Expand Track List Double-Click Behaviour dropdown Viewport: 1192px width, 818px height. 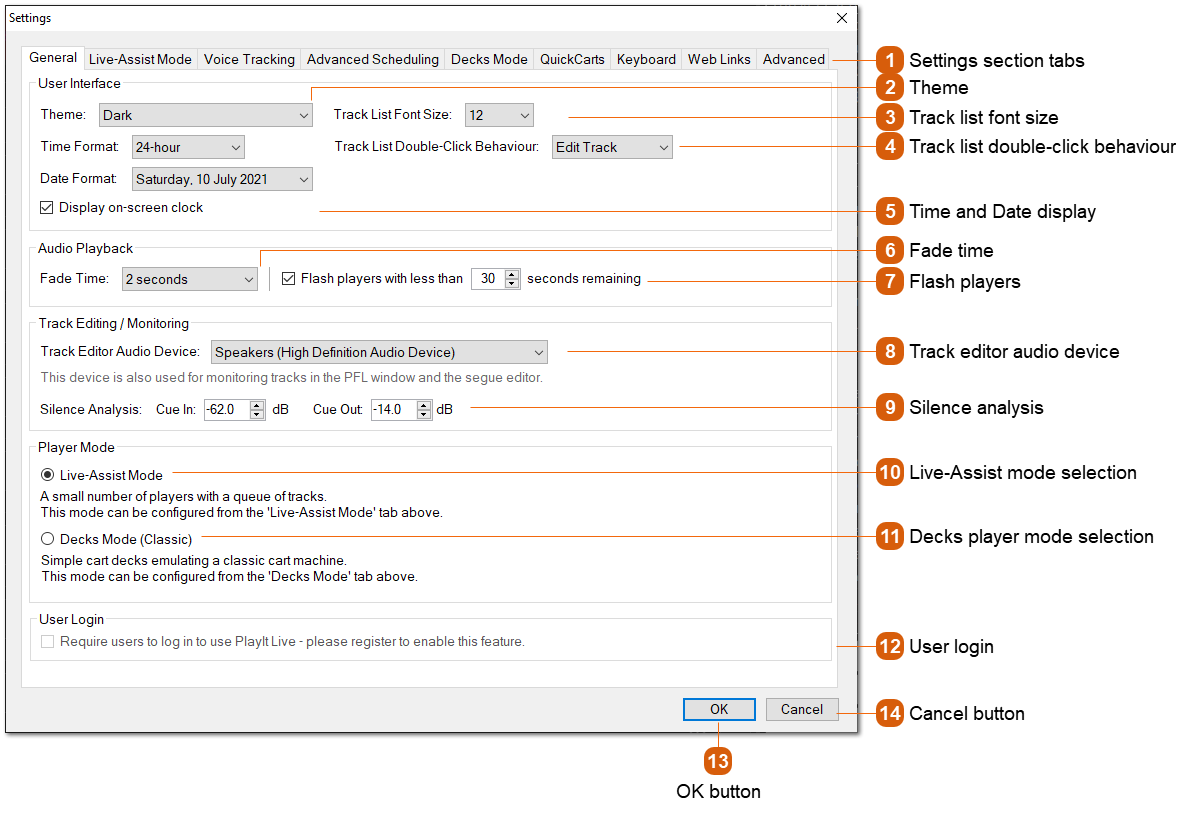coord(612,147)
